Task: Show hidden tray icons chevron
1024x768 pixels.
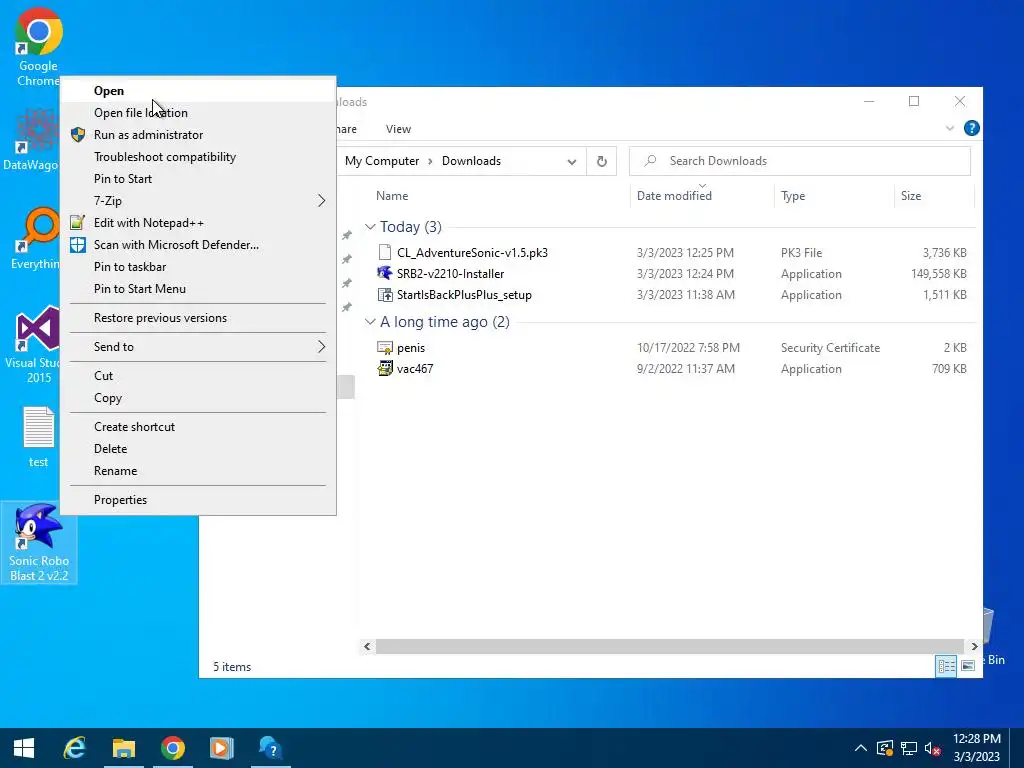Action: 861,748
